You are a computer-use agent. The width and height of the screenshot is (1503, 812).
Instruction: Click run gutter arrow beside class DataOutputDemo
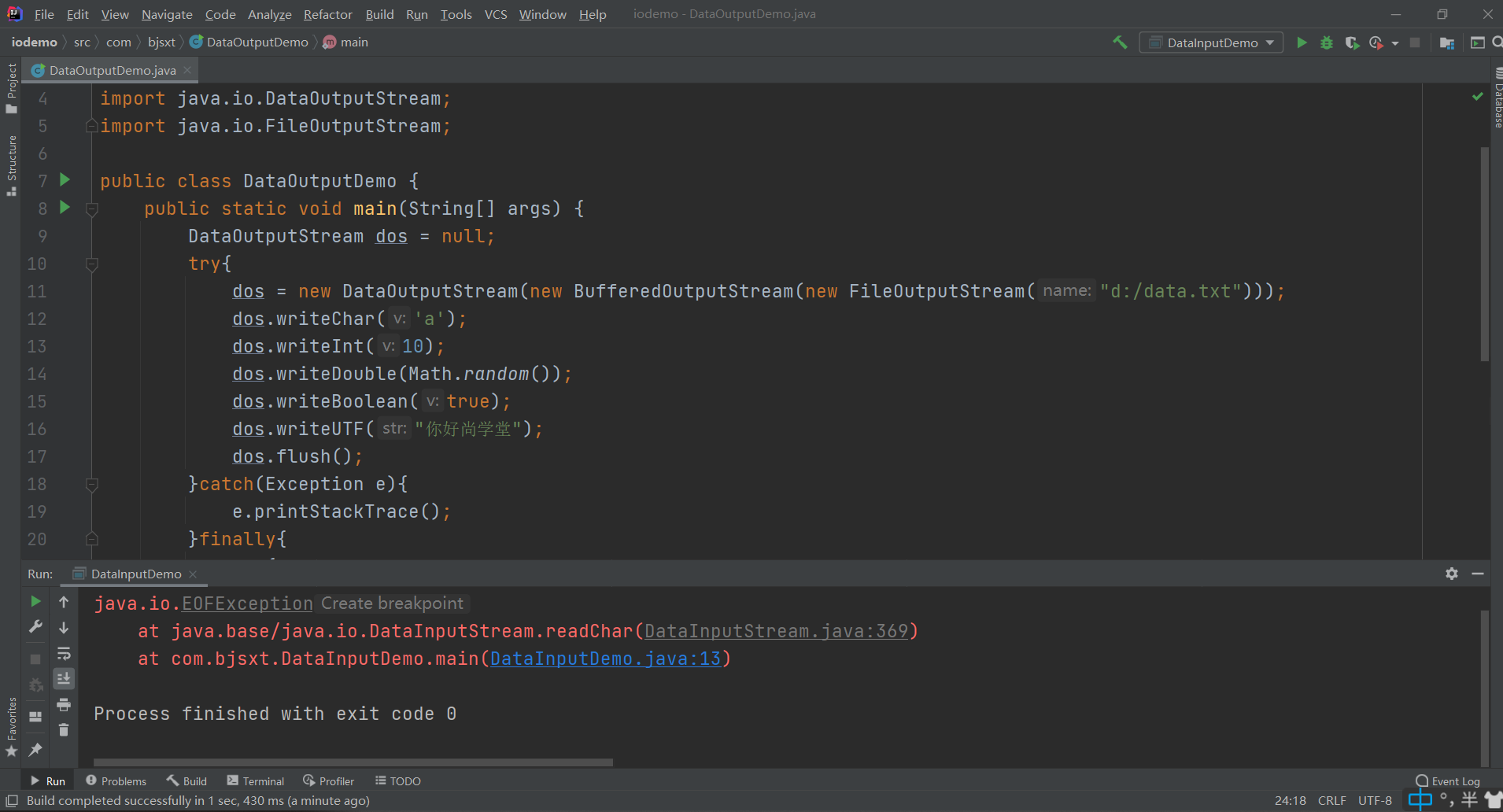pyautogui.click(x=65, y=180)
